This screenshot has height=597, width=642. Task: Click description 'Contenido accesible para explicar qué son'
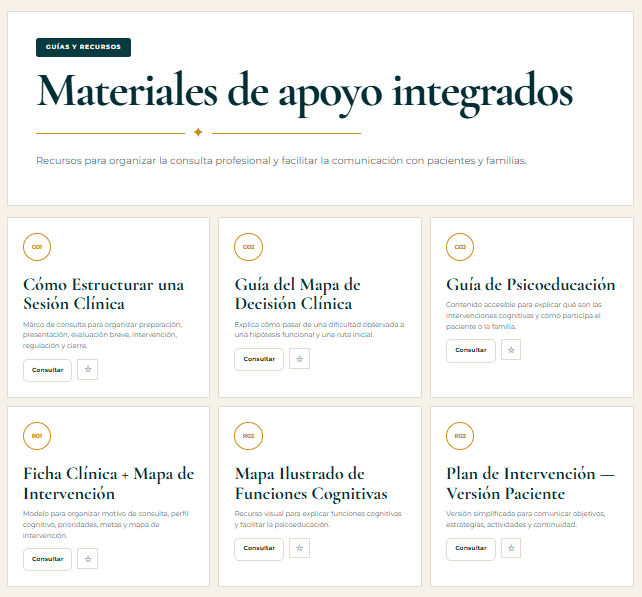click(x=524, y=316)
